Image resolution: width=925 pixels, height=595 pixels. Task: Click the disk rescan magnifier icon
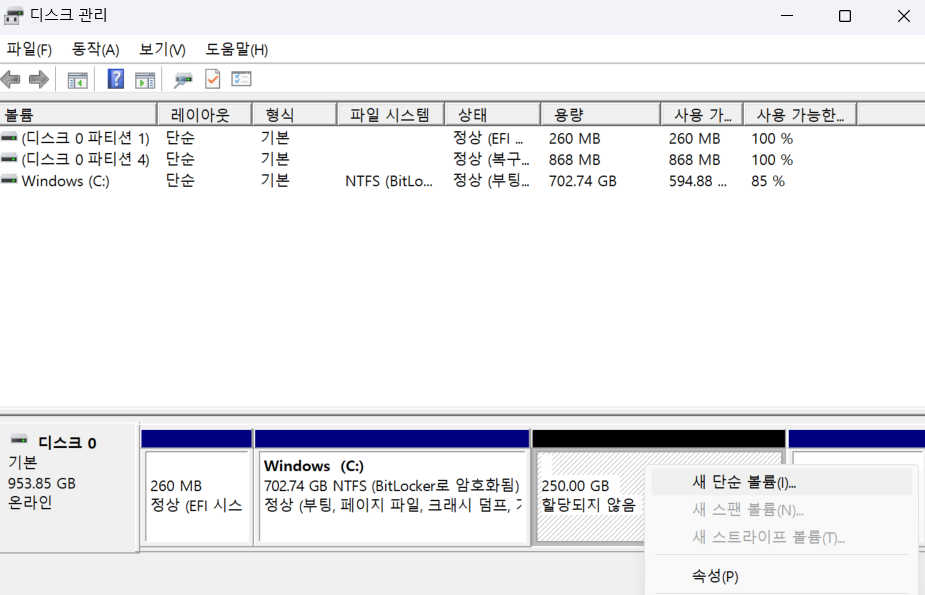coord(184,79)
